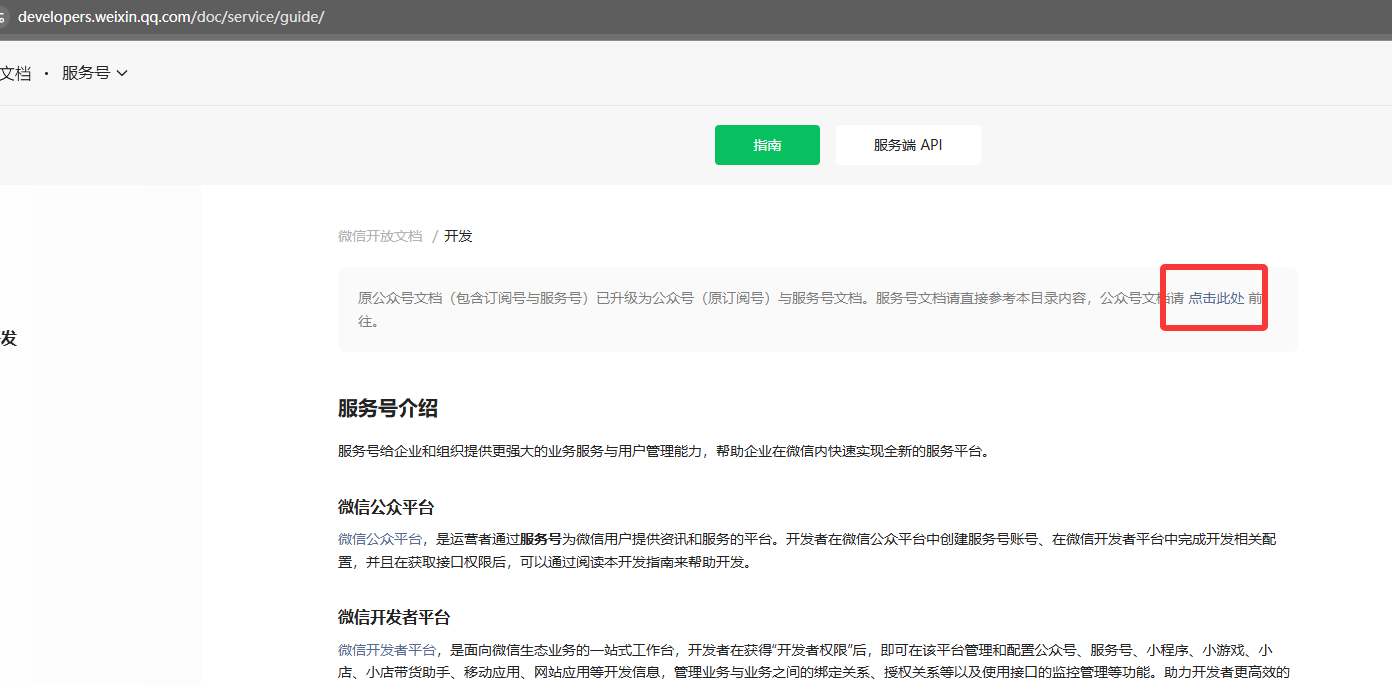
Task: Click the 微信公众平台 section heading
Action: 386,506
